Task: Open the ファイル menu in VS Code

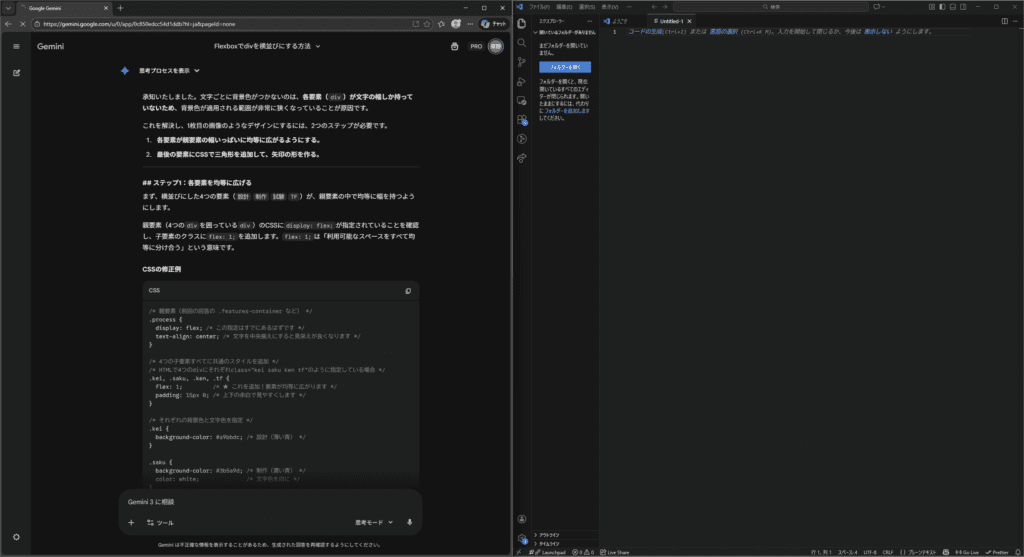Action: click(x=539, y=7)
